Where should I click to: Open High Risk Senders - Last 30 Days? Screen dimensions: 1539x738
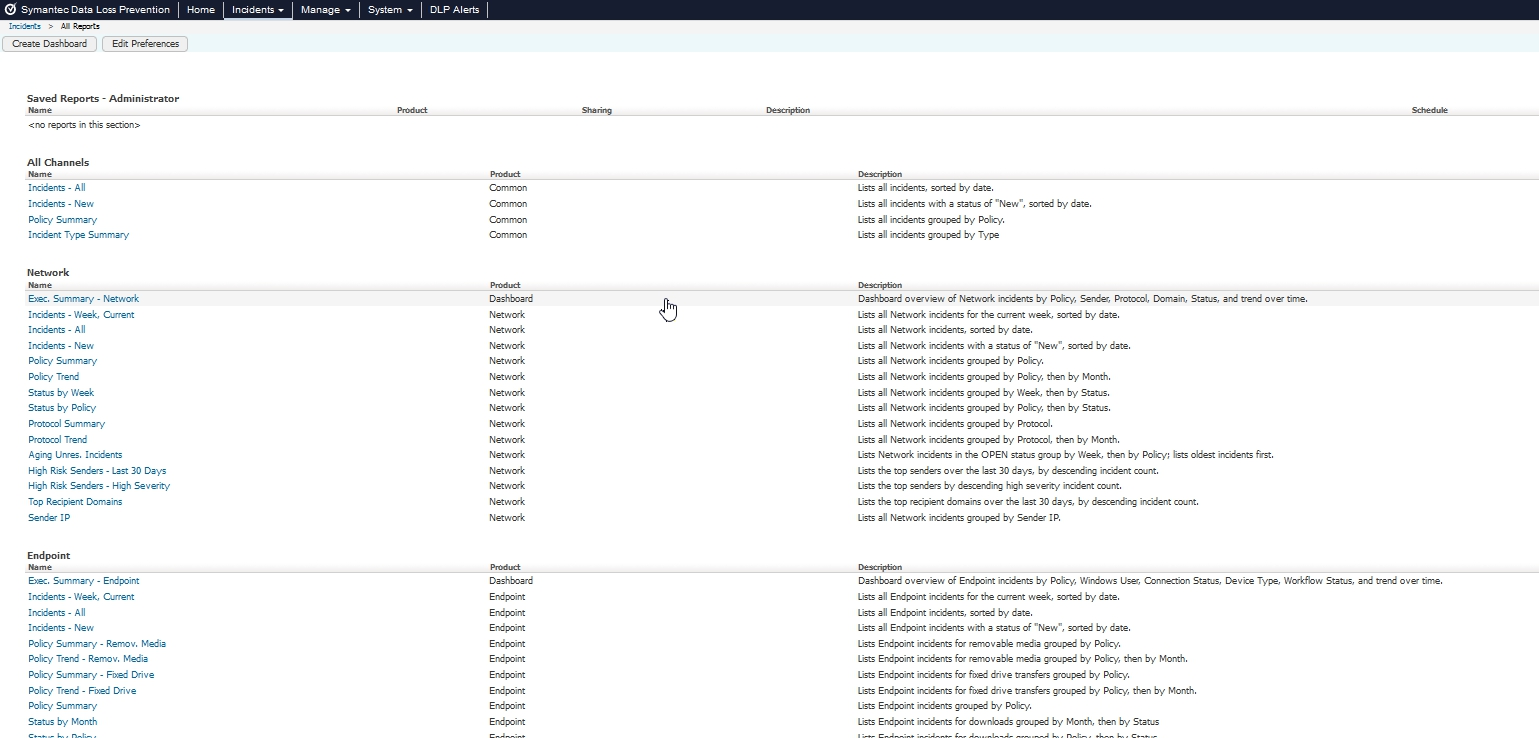[x=97, y=471]
